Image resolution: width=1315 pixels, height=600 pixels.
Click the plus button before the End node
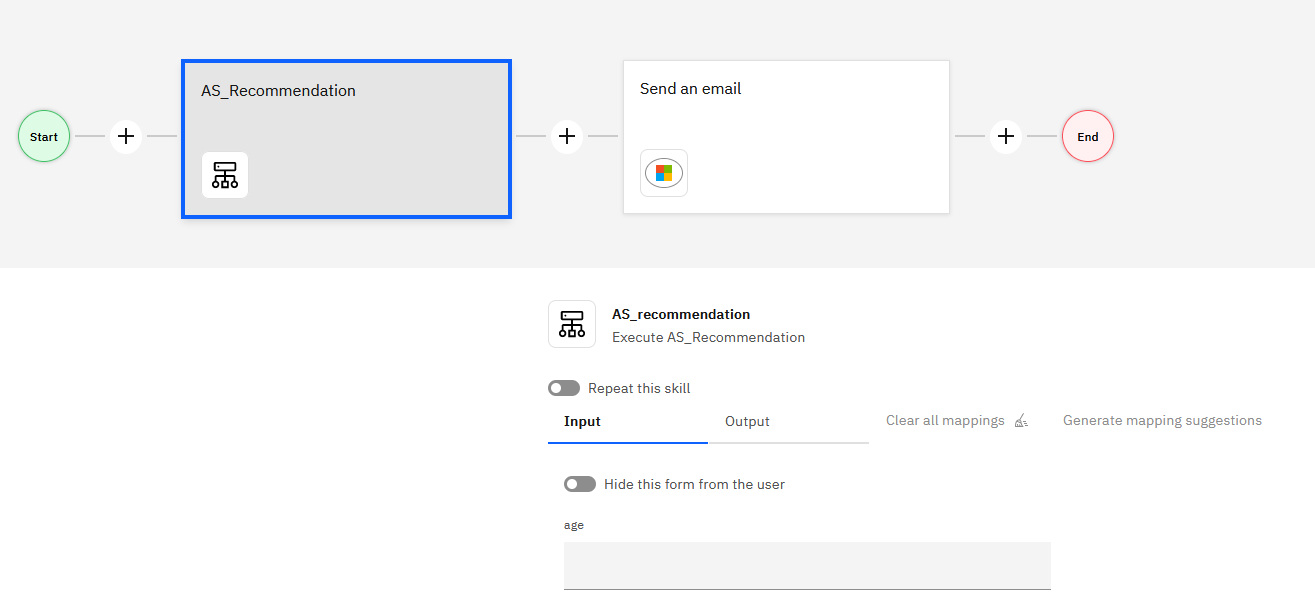click(1006, 136)
